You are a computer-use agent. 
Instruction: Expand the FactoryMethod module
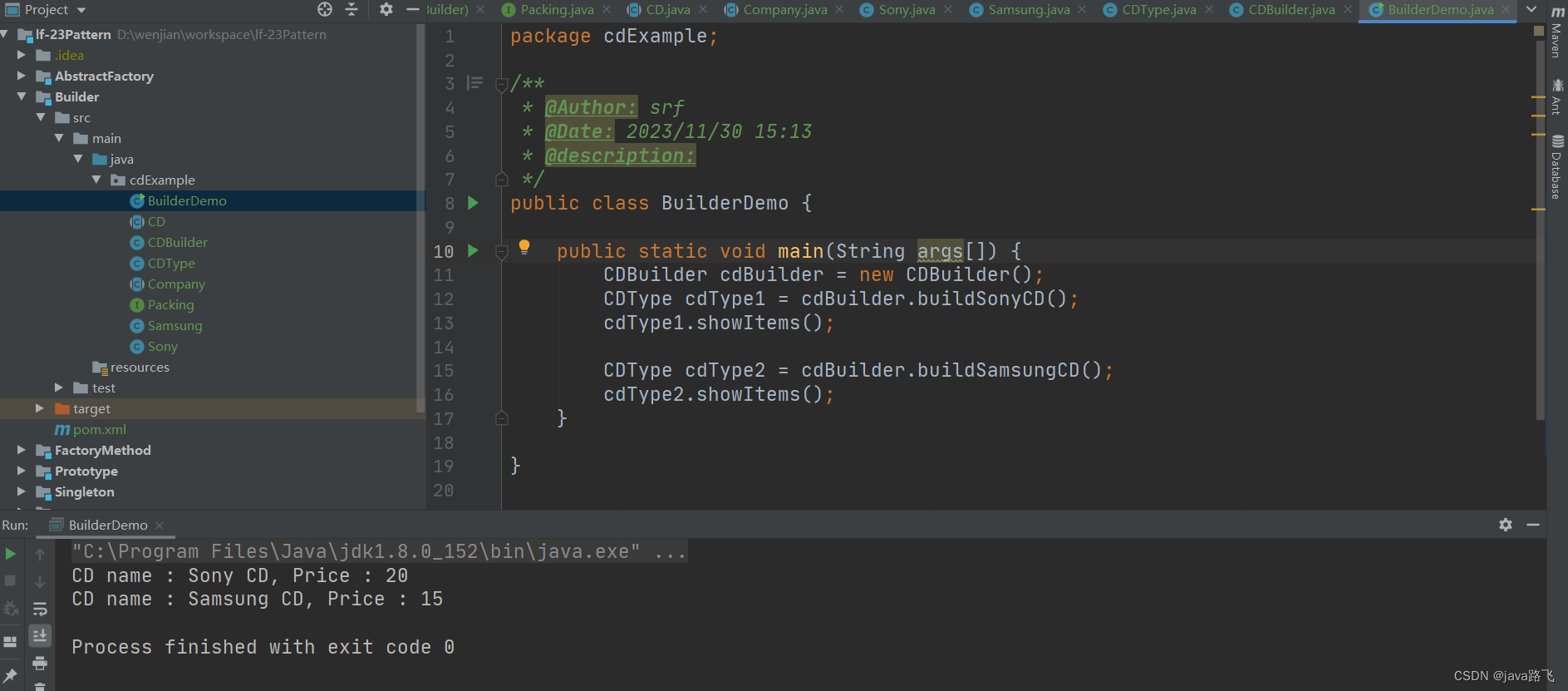(x=22, y=450)
